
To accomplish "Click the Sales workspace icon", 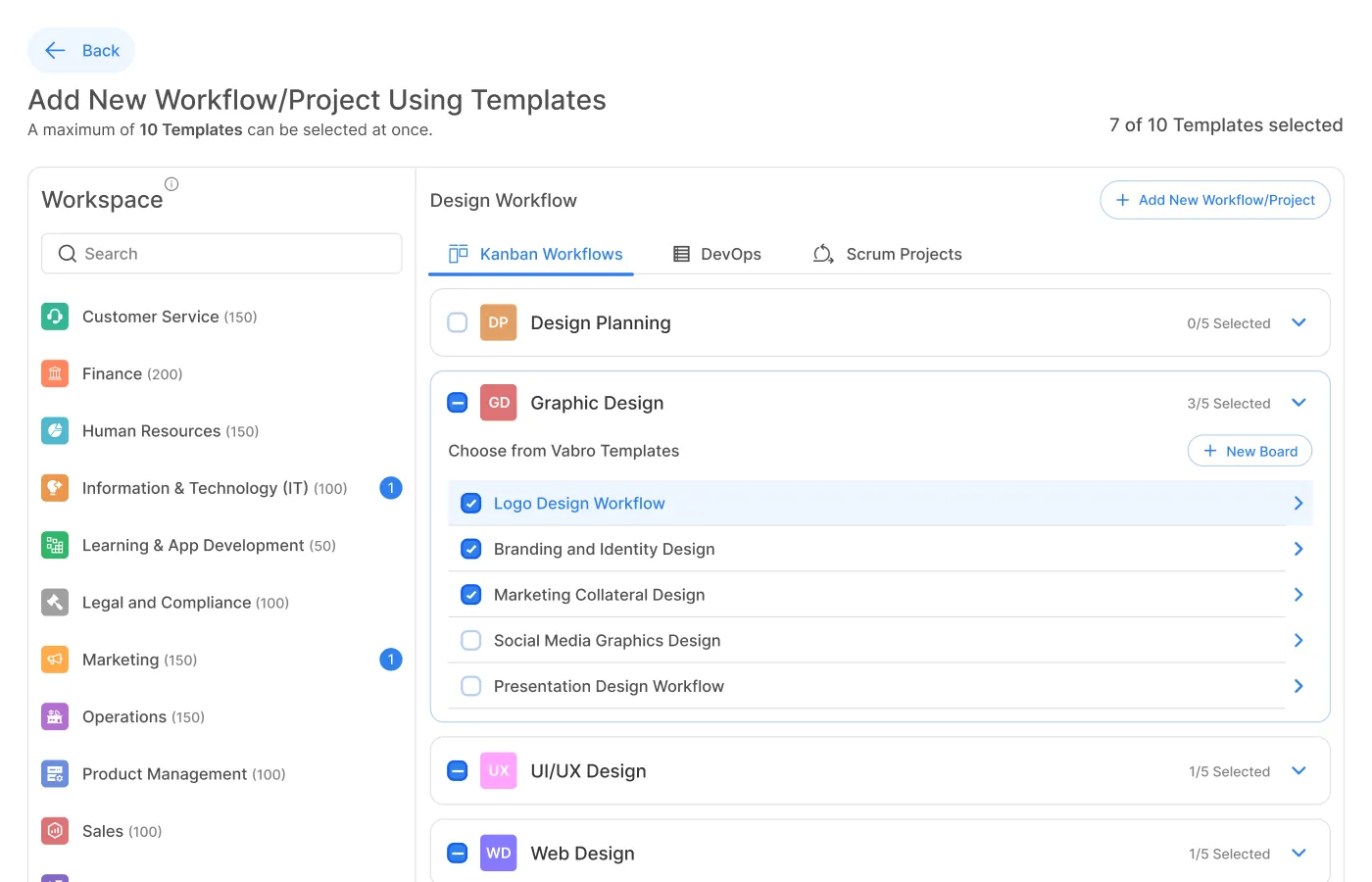I will [55, 831].
